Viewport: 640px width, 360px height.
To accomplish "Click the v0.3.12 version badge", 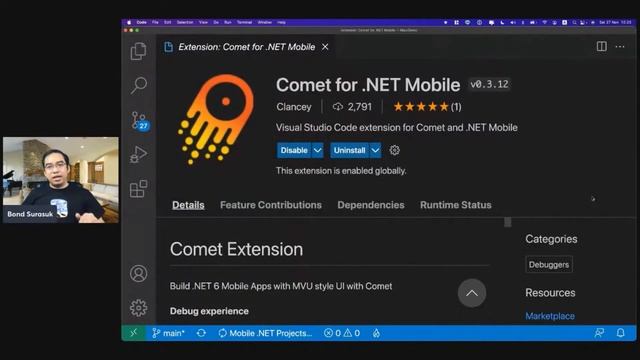I will point(489,84).
